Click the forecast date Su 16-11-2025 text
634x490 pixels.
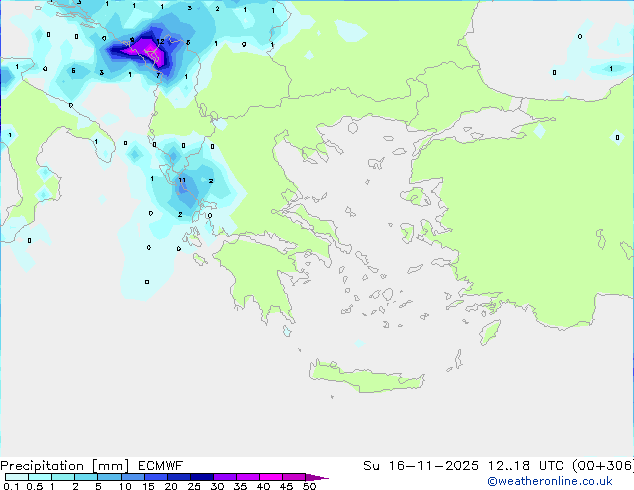[x=421, y=466]
